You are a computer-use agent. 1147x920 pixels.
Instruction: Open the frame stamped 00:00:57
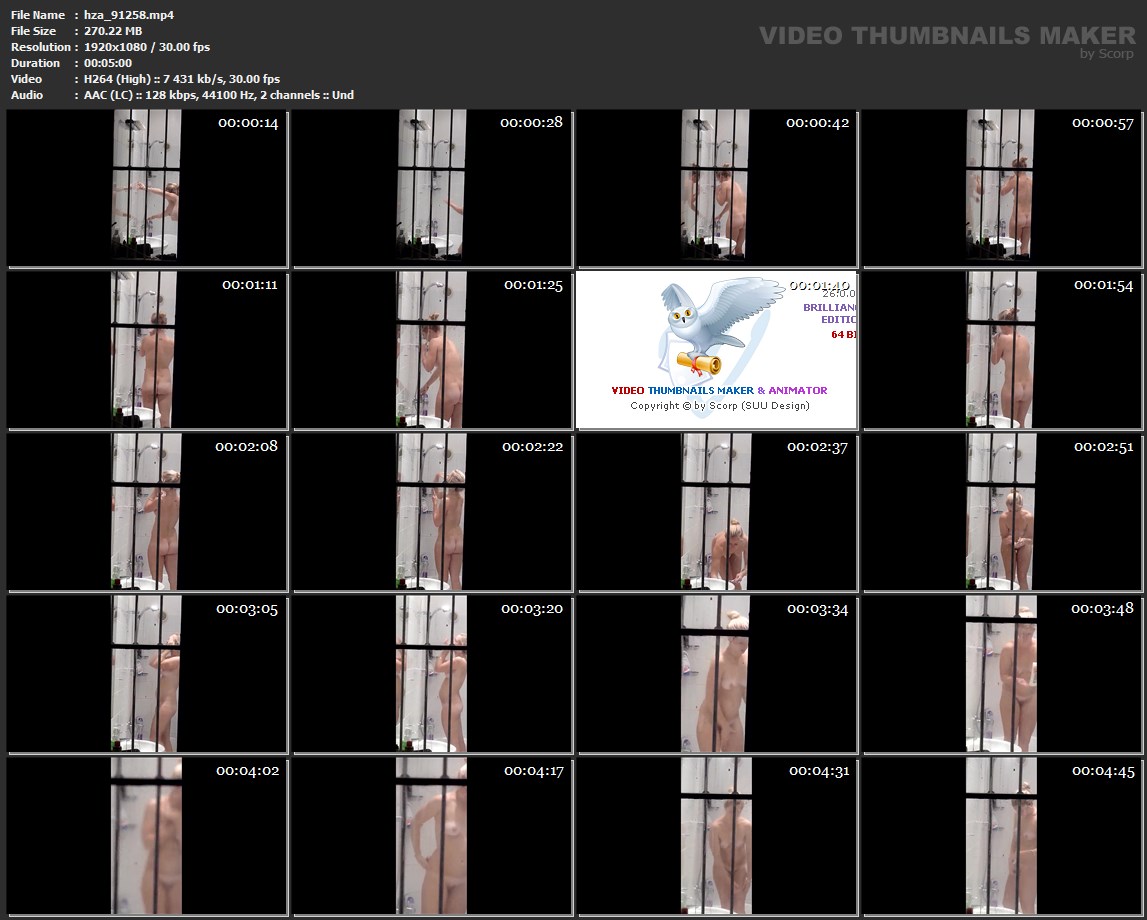click(1002, 188)
